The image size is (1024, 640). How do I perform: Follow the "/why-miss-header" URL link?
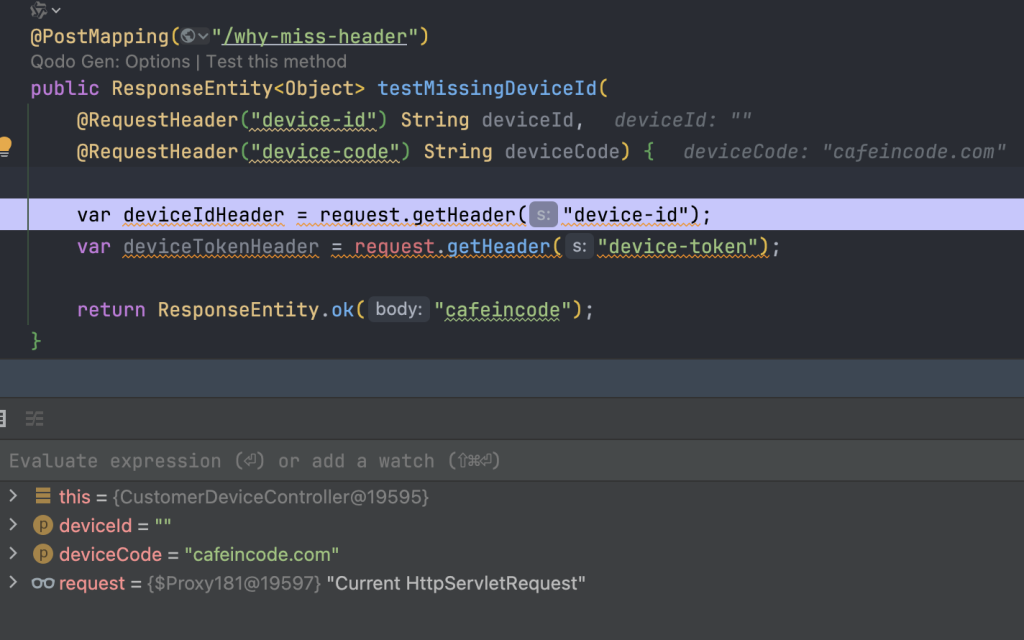click(x=314, y=37)
